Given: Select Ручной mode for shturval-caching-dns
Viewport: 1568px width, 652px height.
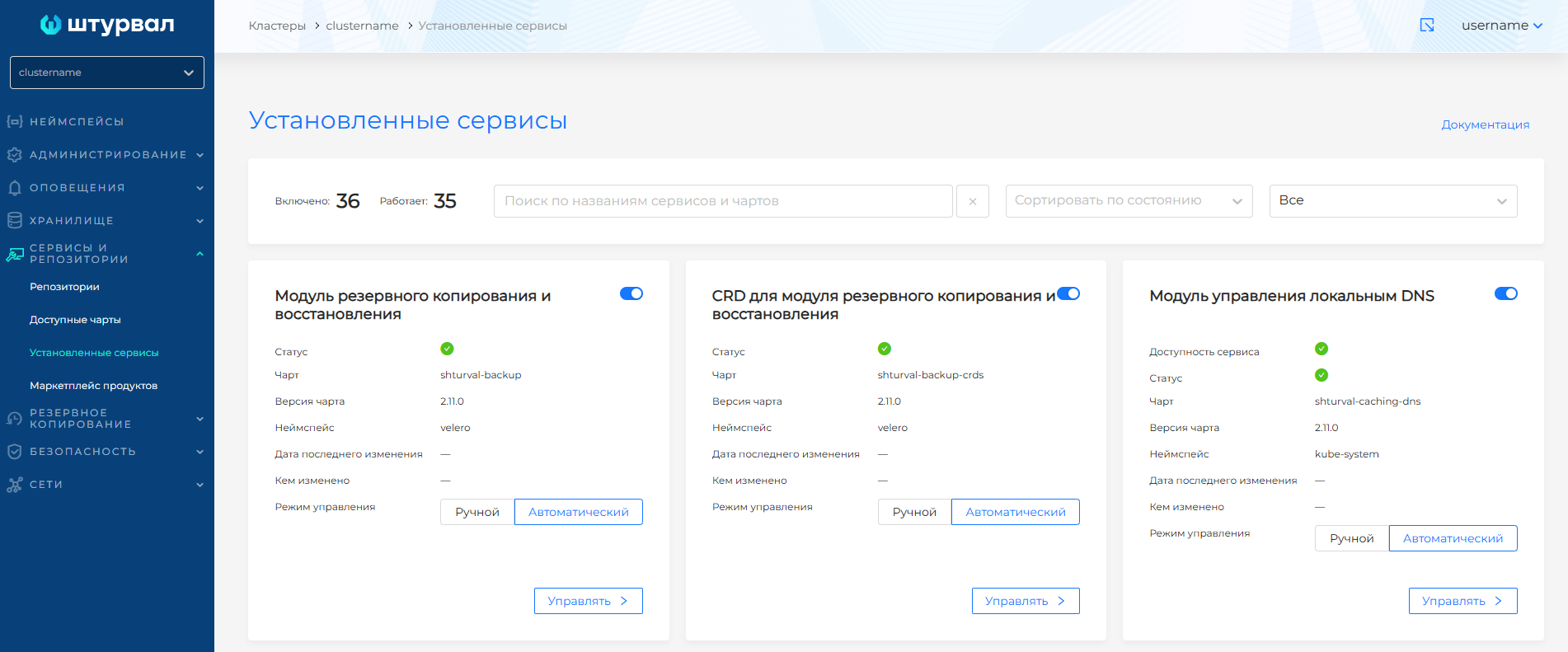Looking at the screenshot, I should pyautogui.click(x=1352, y=538).
